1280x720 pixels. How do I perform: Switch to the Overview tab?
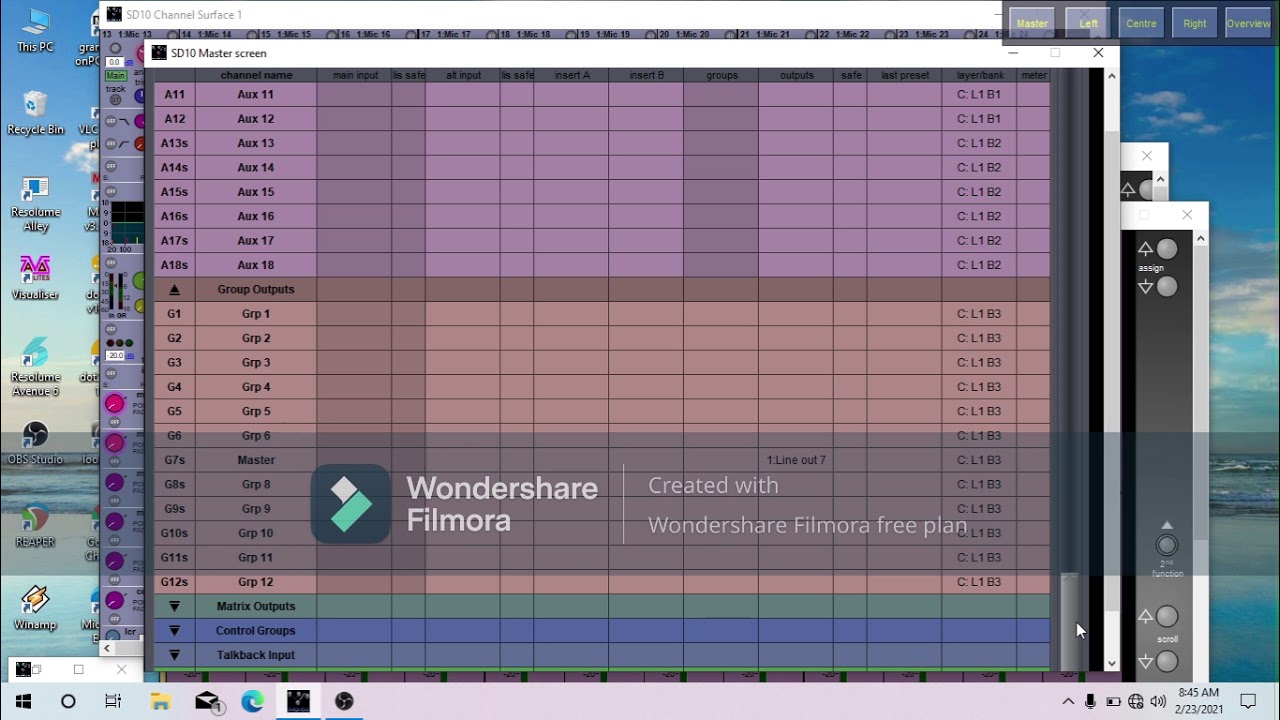(1248, 23)
